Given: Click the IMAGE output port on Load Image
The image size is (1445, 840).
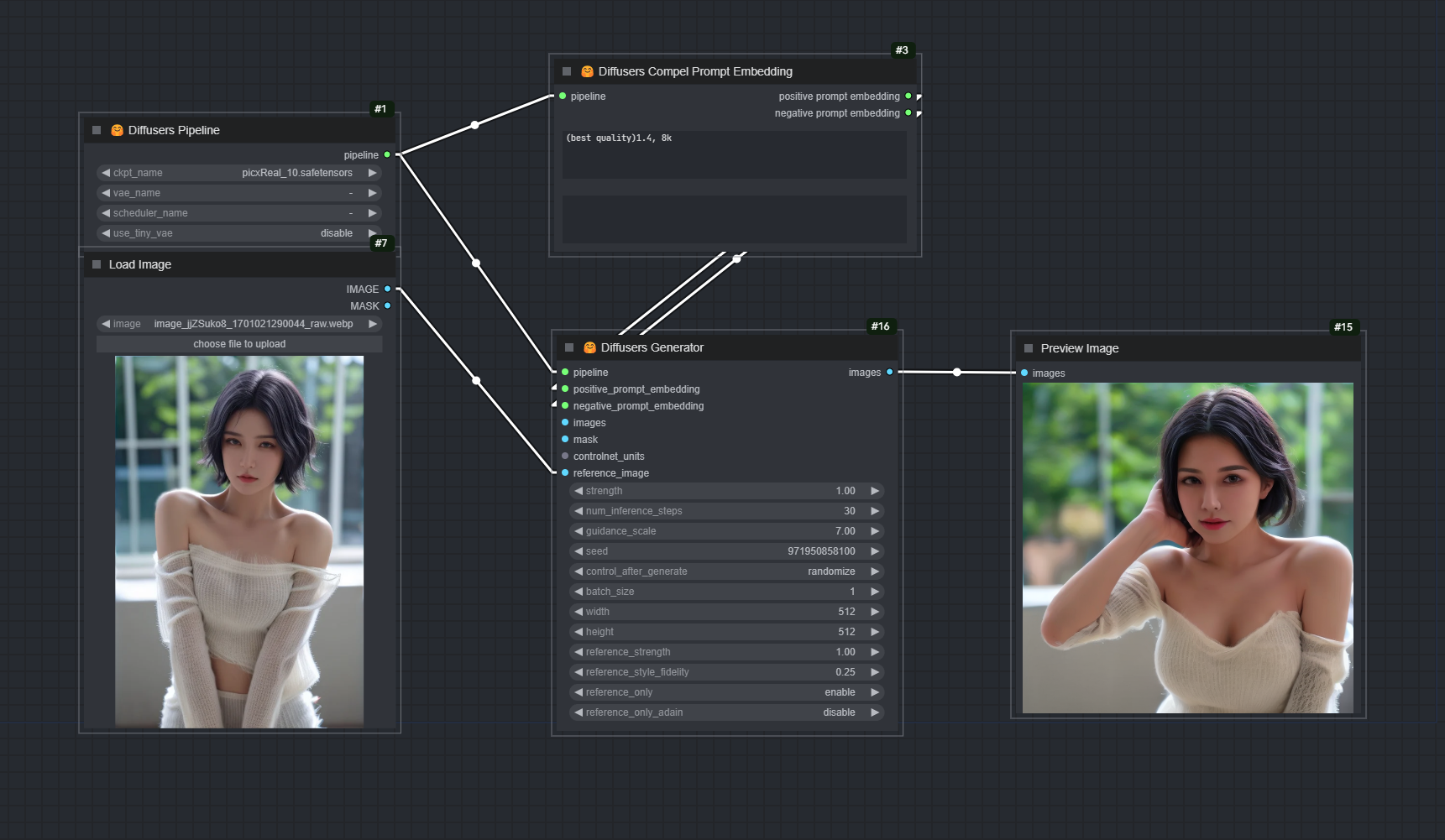Looking at the screenshot, I should coord(387,289).
